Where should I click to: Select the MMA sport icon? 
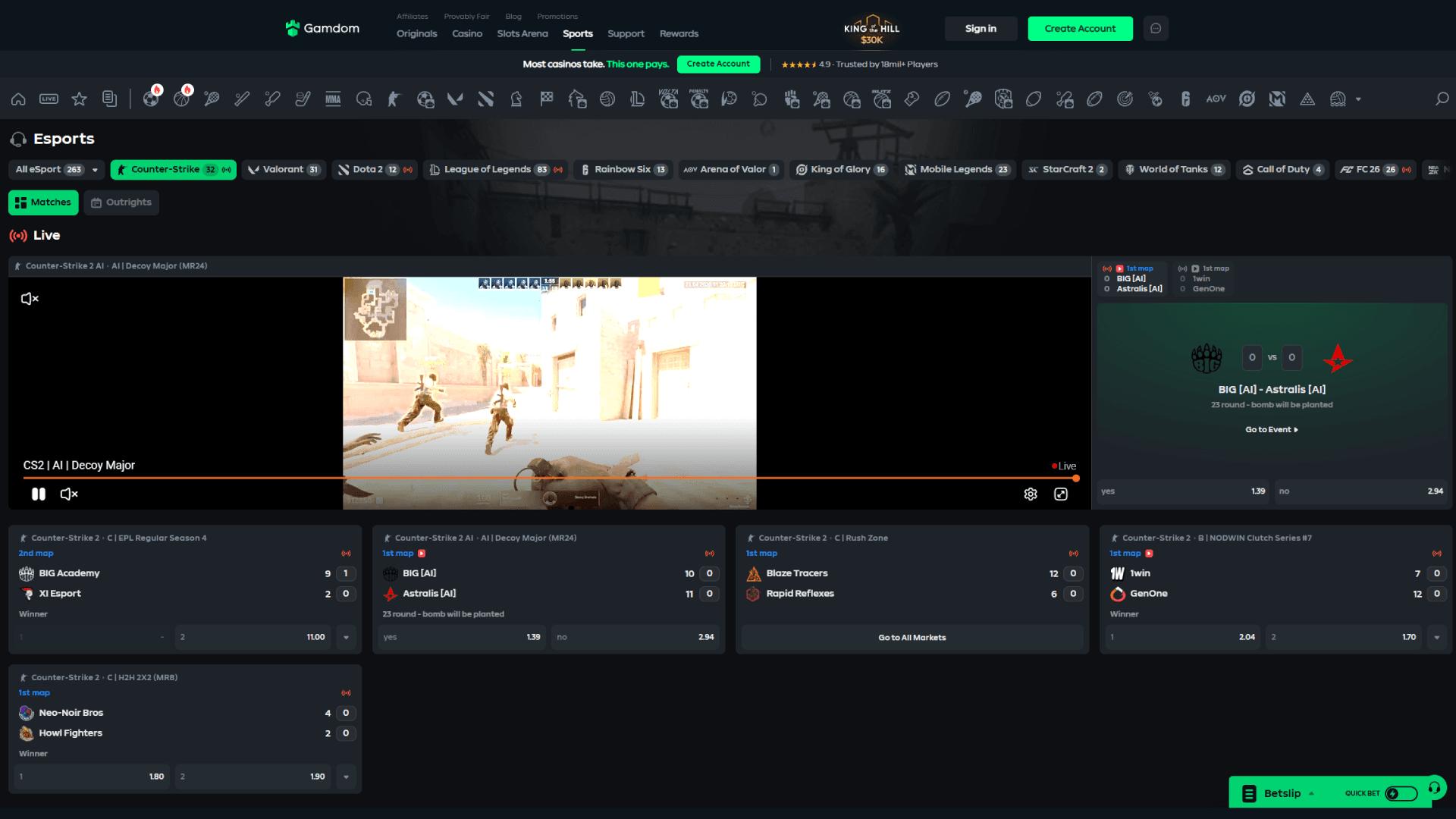[333, 99]
